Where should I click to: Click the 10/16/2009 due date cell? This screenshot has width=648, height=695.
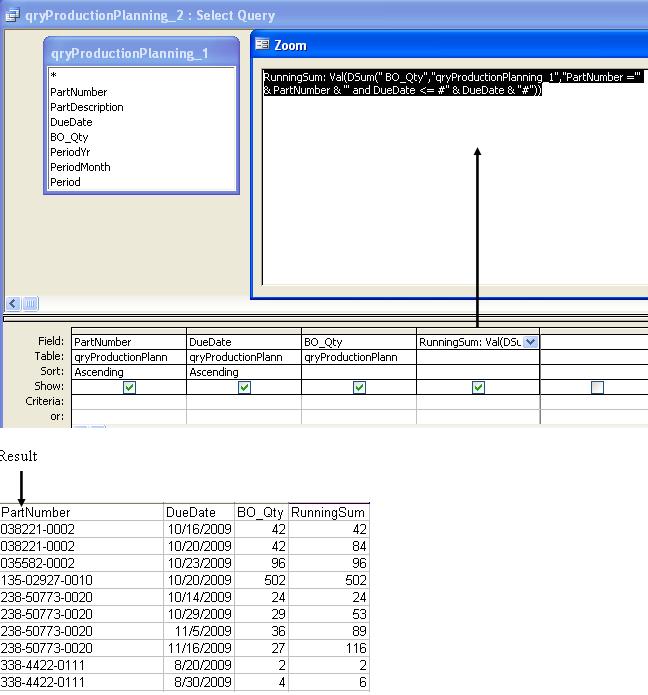pos(199,529)
